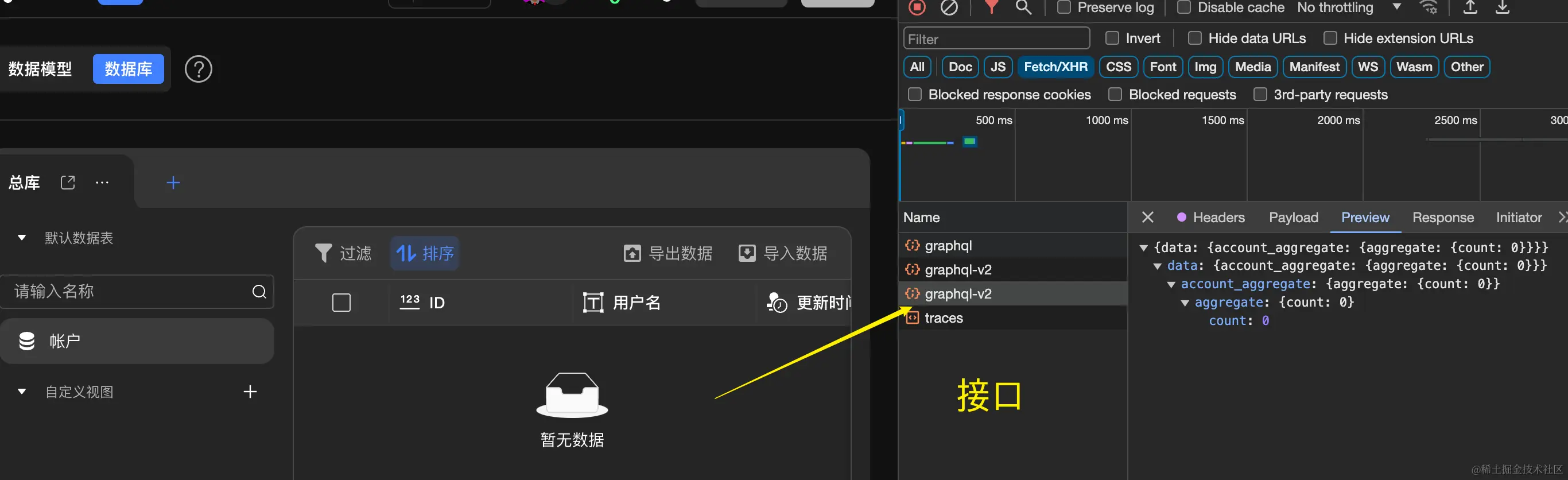Toggle Blocked response cookies checkbox

(914, 94)
